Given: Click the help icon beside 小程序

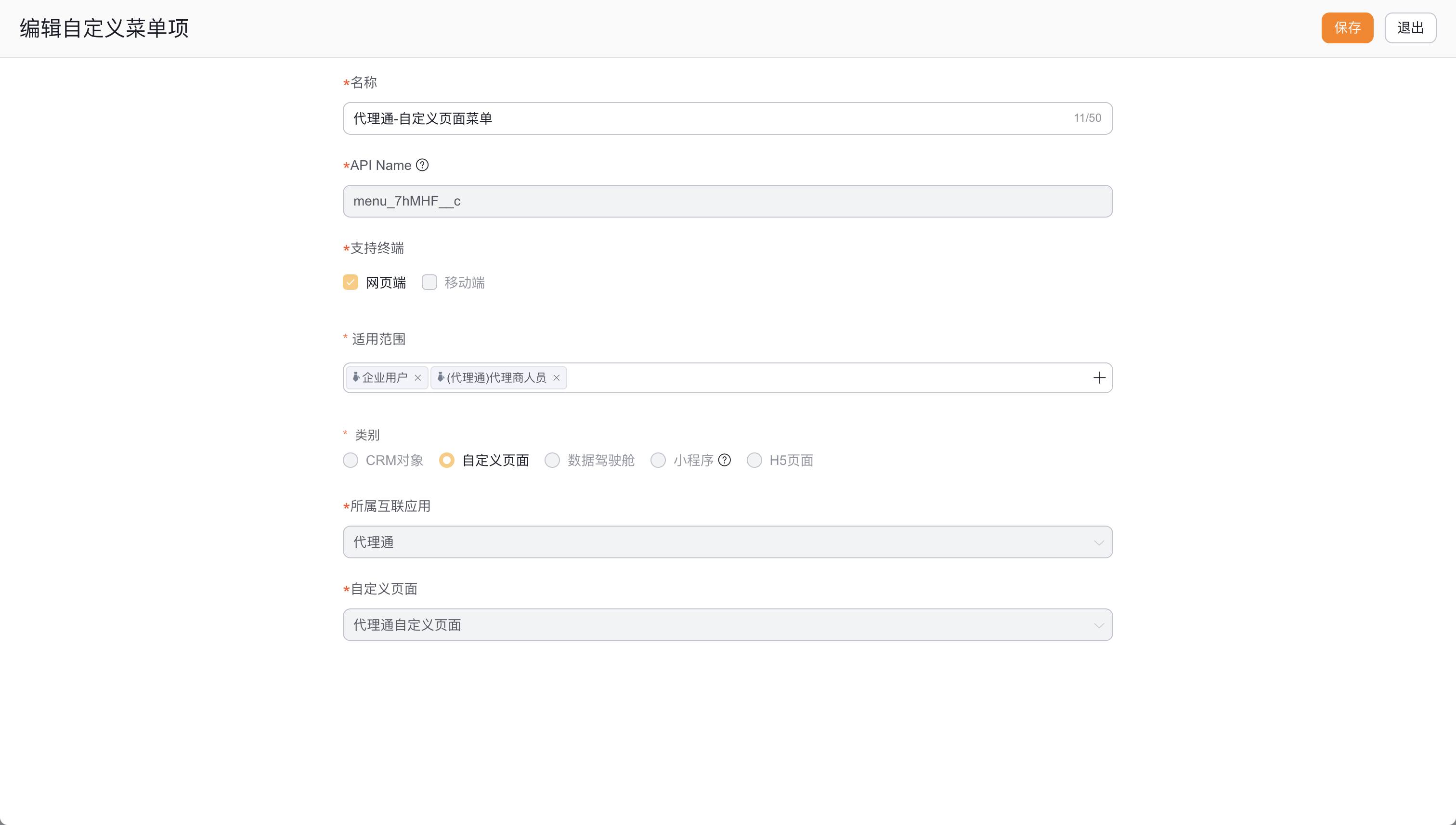Looking at the screenshot, I should point(724,460).
